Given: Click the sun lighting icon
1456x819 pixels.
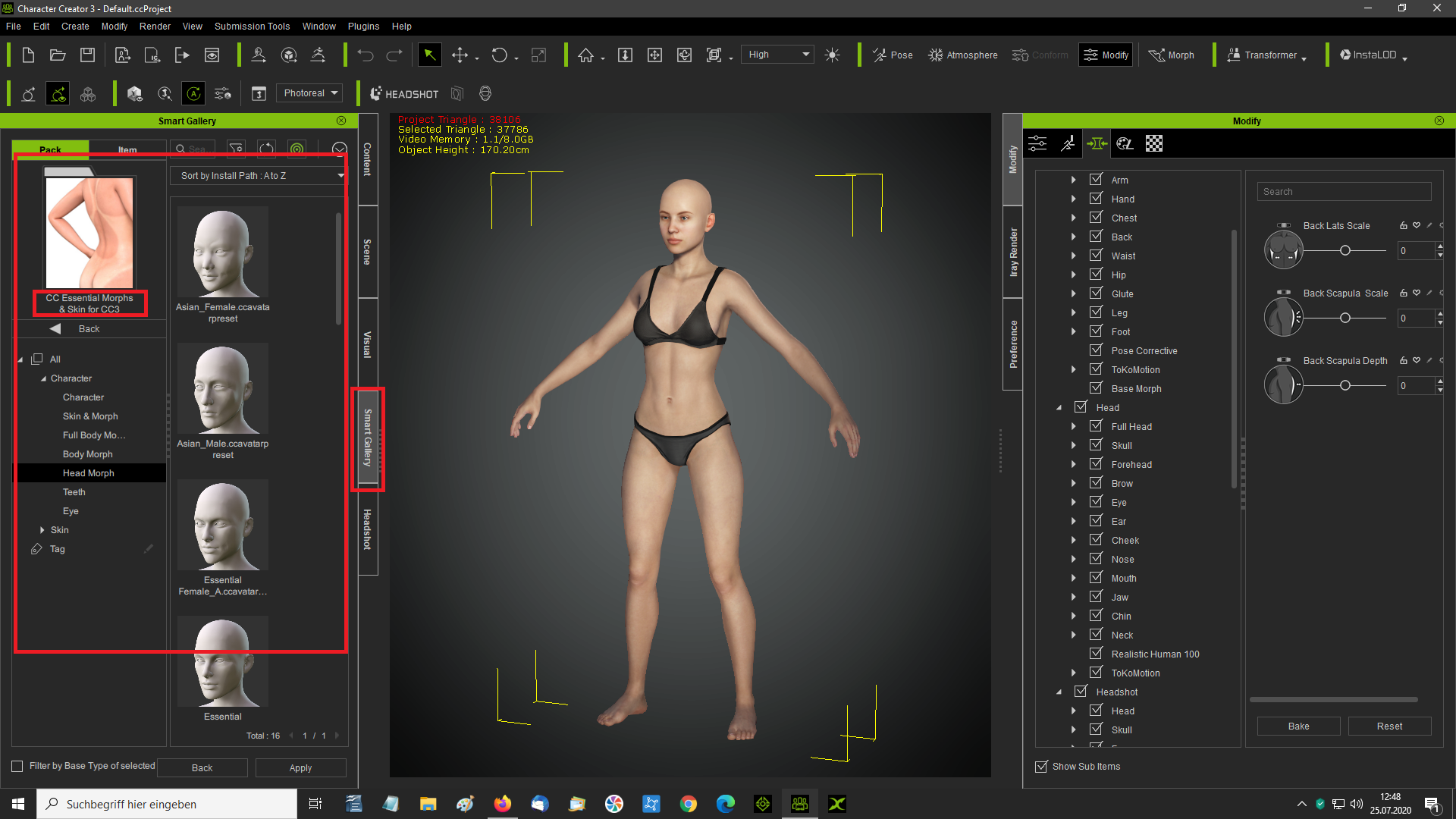Looking at the screenshot, I should (832, 55).
